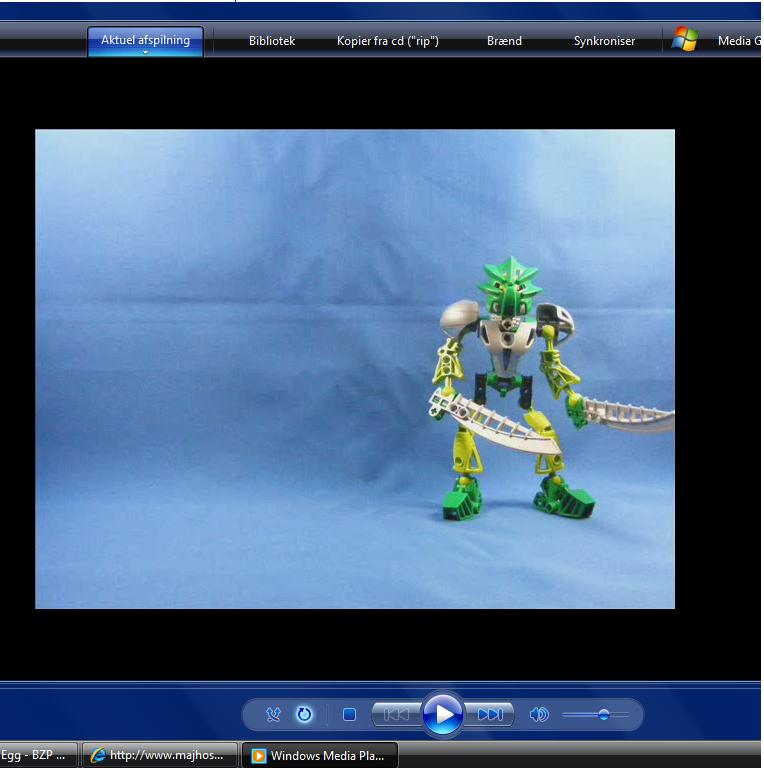Screen dimensions: 764x768
Task: Switch to Windows Media Player taskbar button
Action: click(320, 755)
